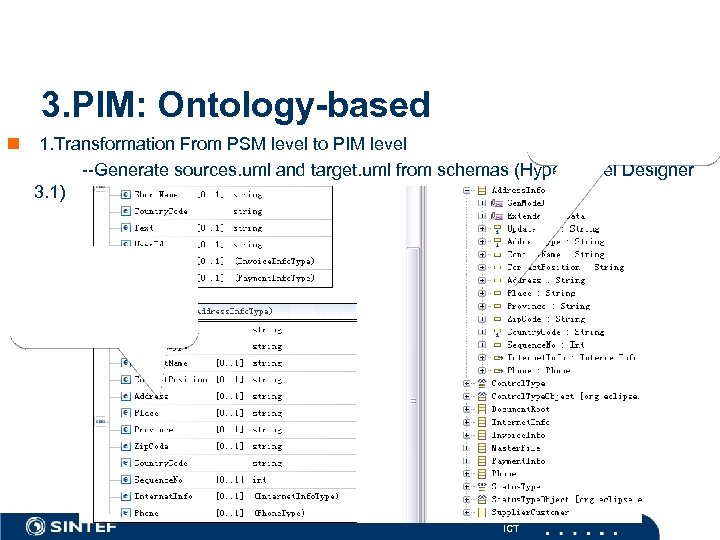Click the int type cell of SequenceNo
This screenshot has width=720, height=540.
pos(259,479)
